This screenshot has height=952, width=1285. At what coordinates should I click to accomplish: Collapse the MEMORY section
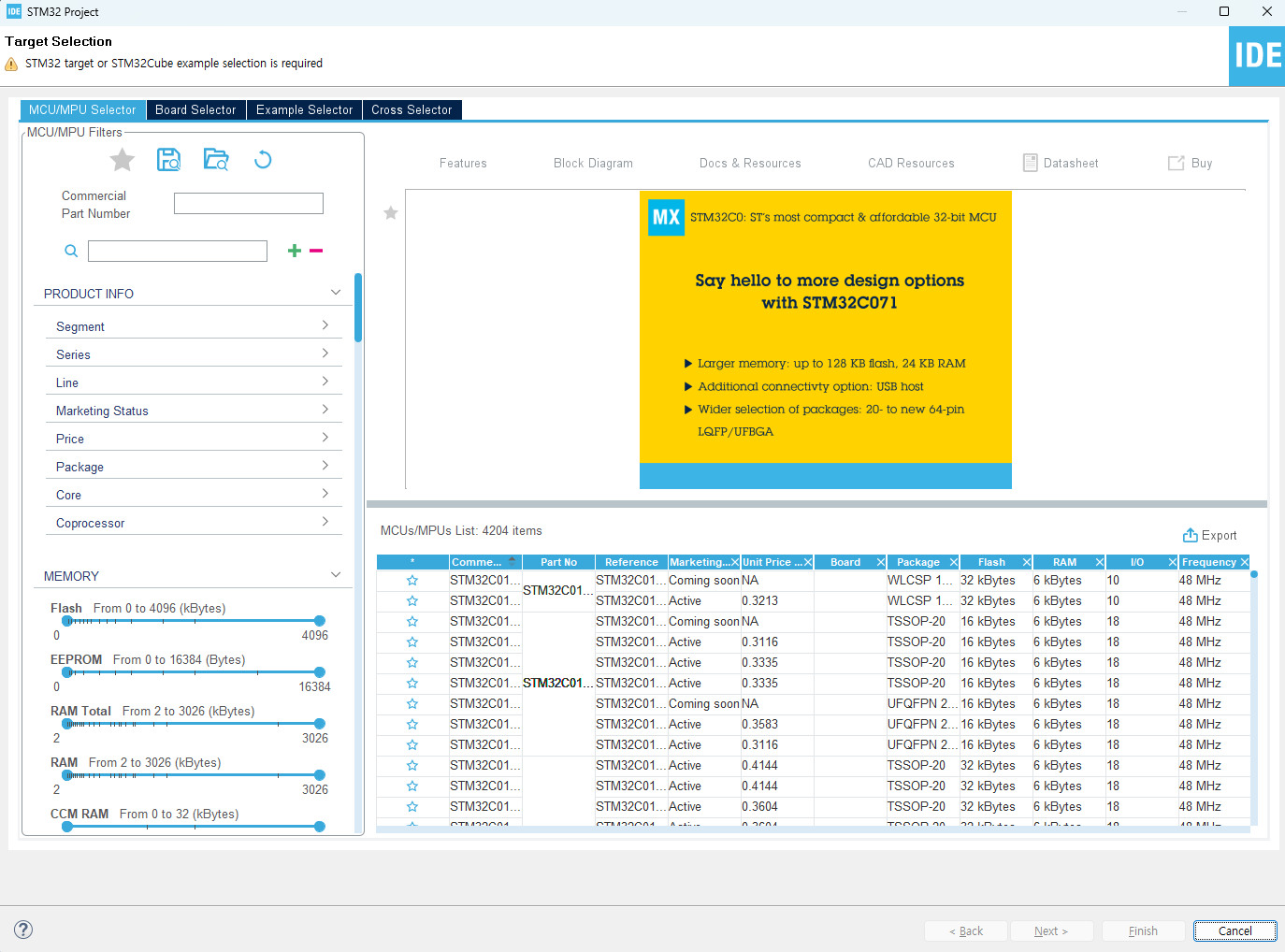(336, 575)
